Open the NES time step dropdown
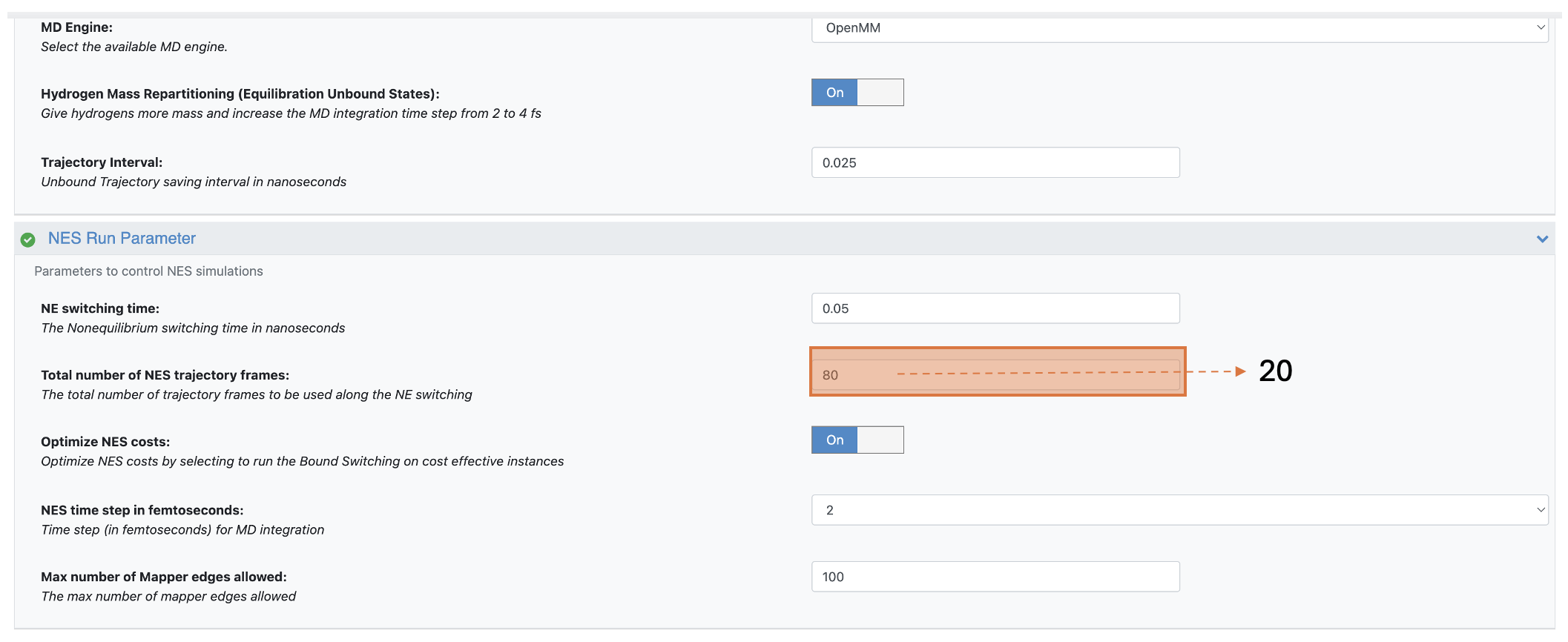Screen dimensions: 1568x642 pos(1179,510)
